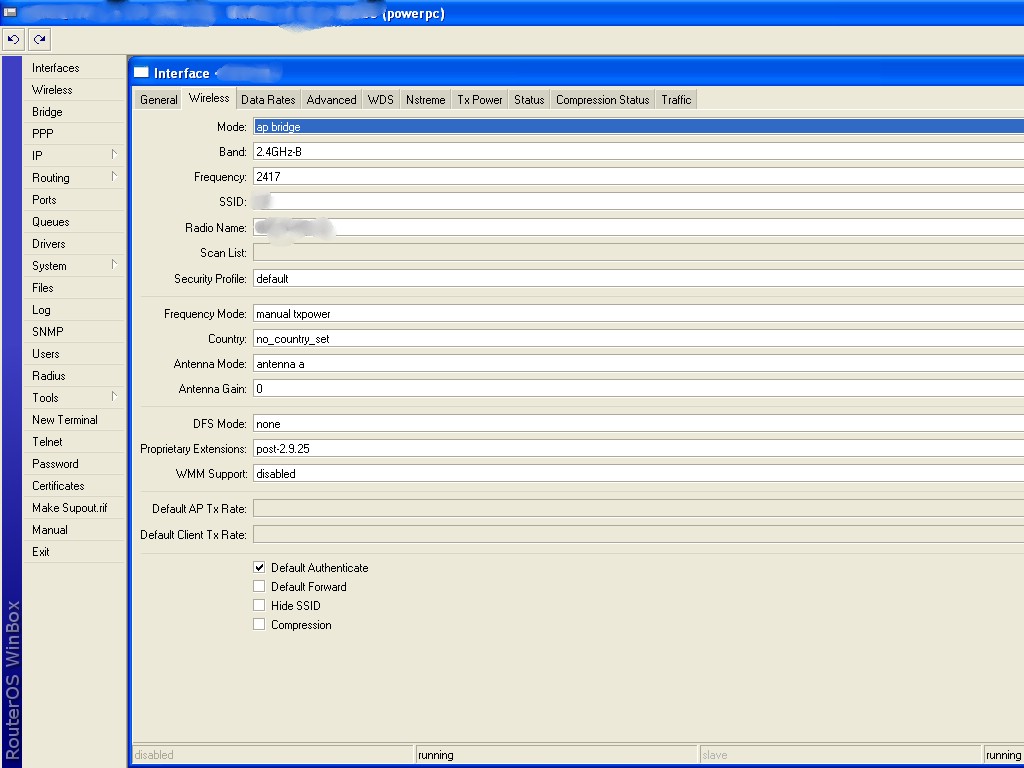The image size is (1024, 768).
Task: Click the Scan List field
Action: point(638,253)
